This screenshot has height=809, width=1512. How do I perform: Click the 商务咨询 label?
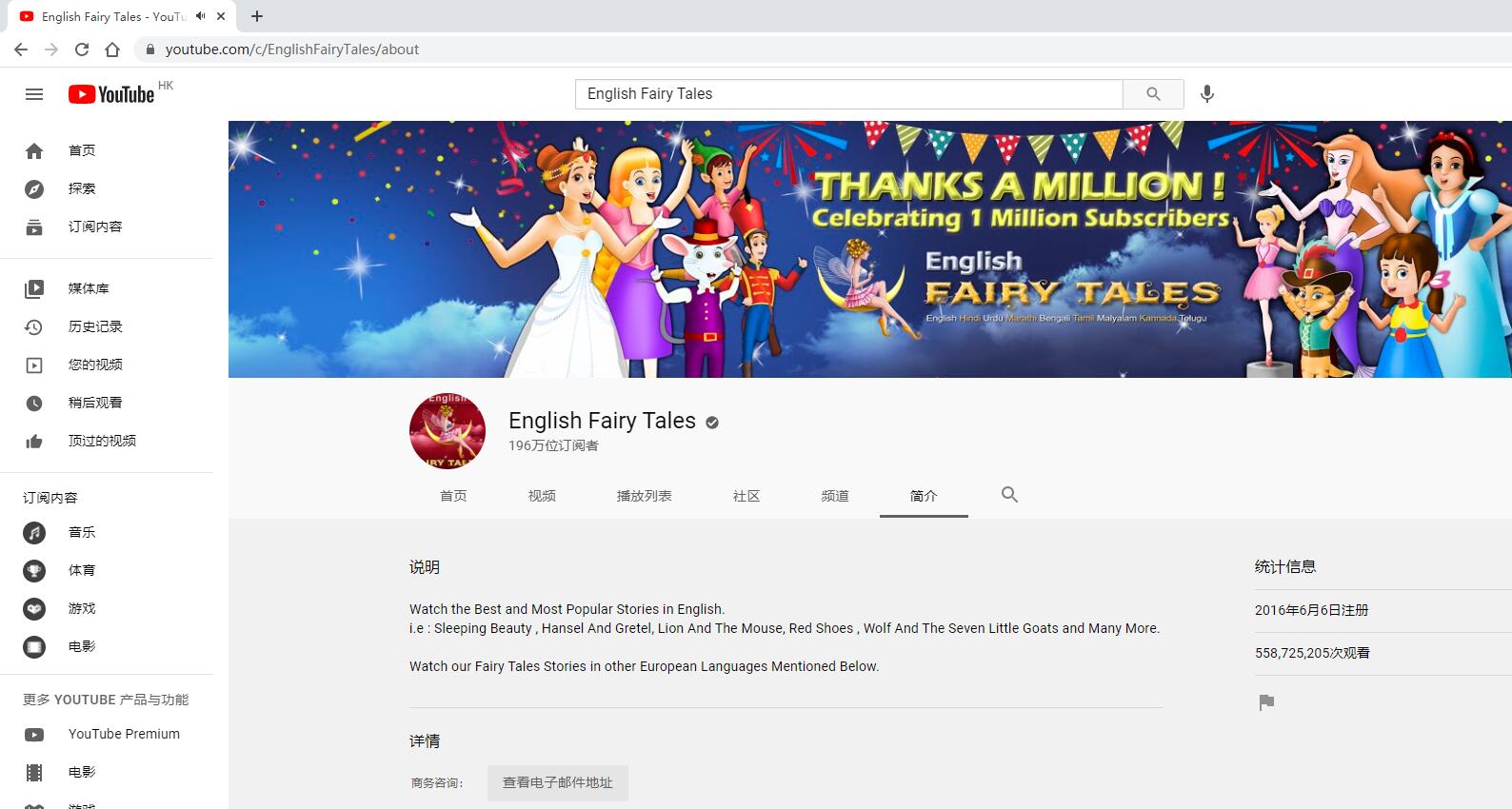437,783
